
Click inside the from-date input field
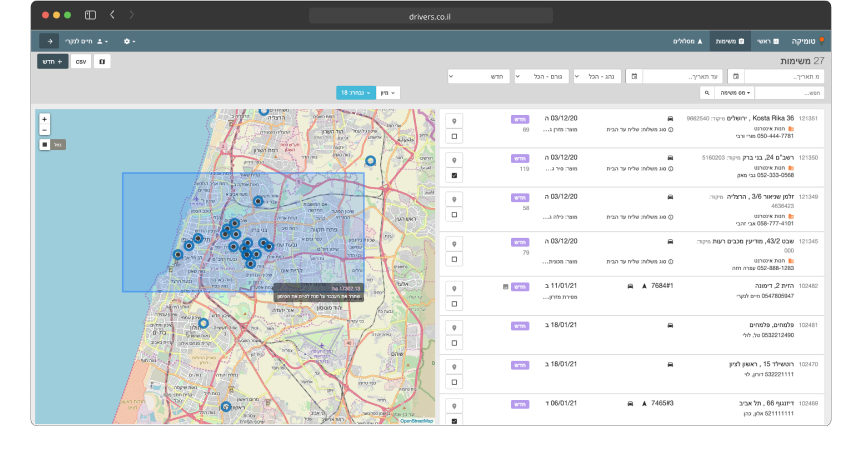click(783, 77)
